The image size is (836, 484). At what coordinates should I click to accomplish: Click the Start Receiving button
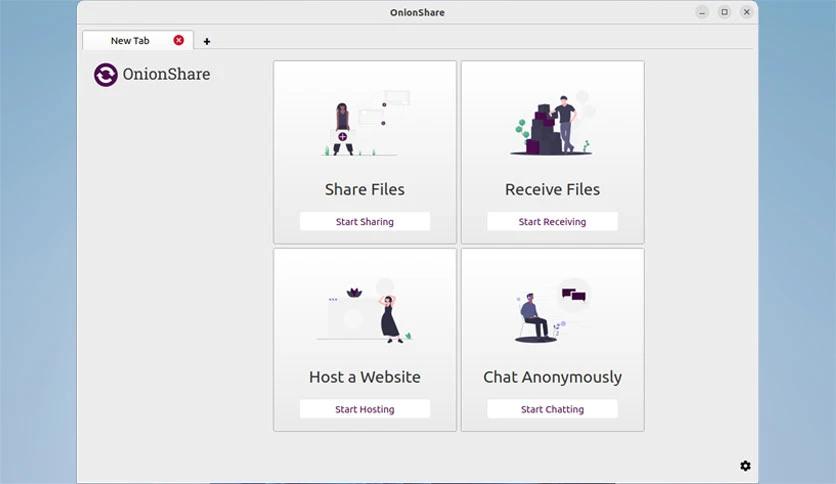coord(552,222)
